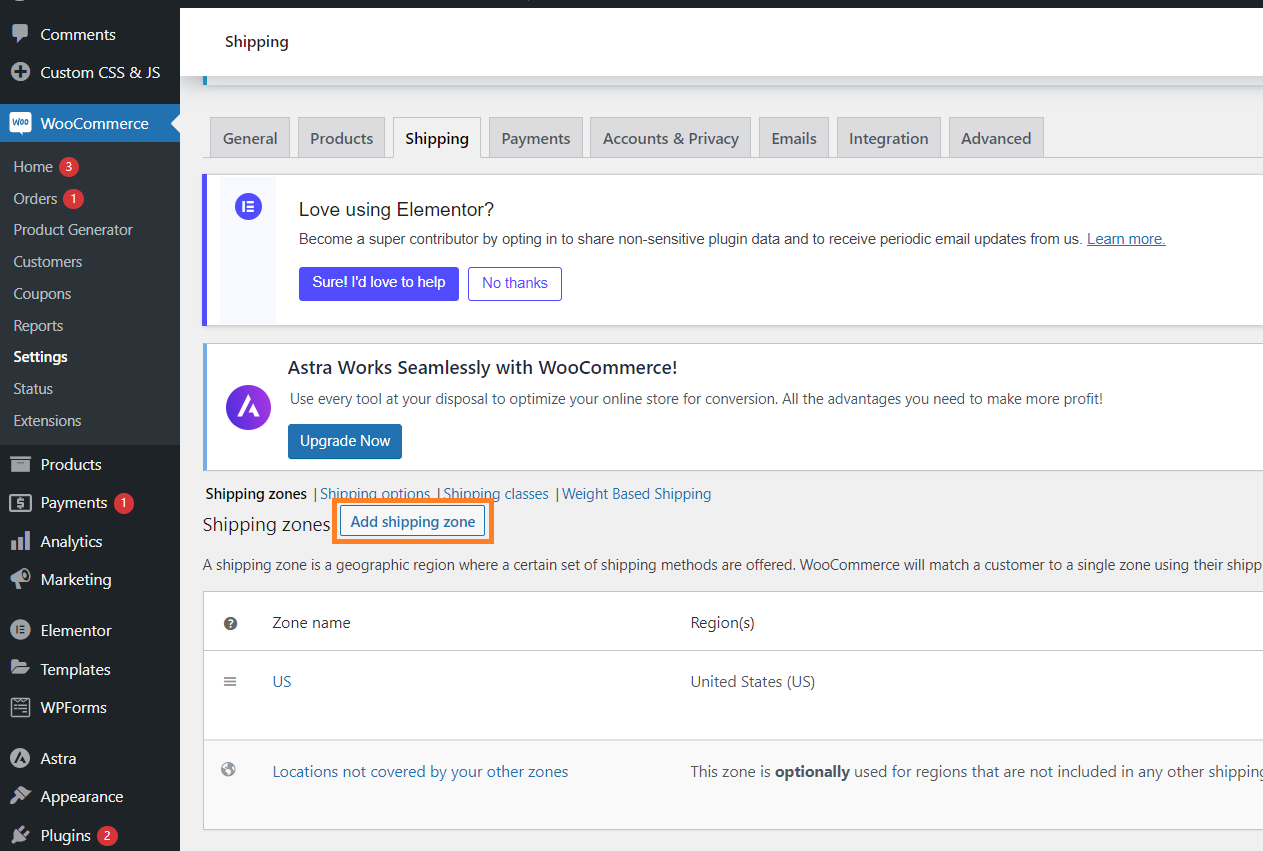Dismiss Elementor notice with No thanks
The height and width of the screenshot is (851, 1263).
515,283
